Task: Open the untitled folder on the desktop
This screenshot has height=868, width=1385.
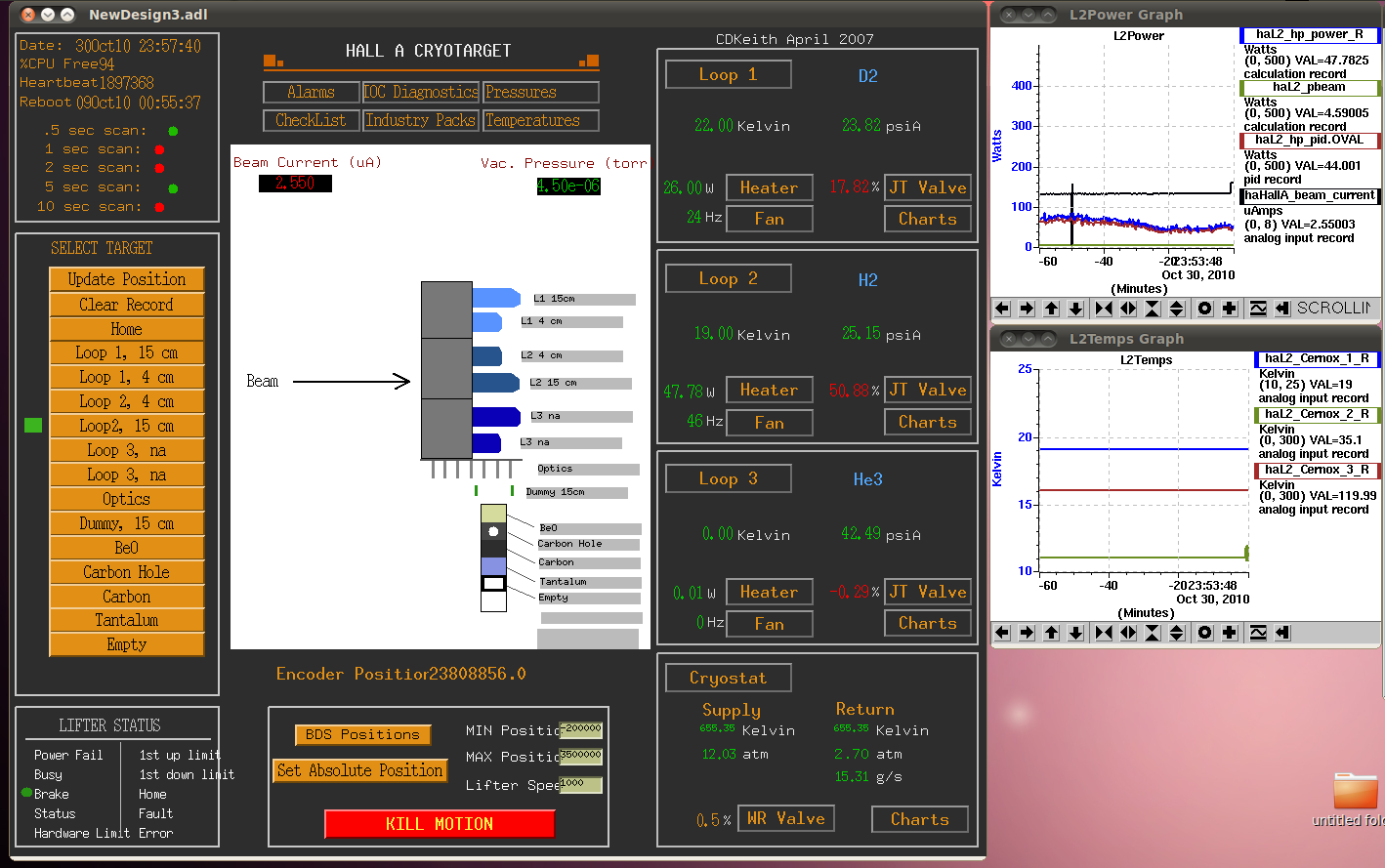Action: click(x=1355, y=801)
